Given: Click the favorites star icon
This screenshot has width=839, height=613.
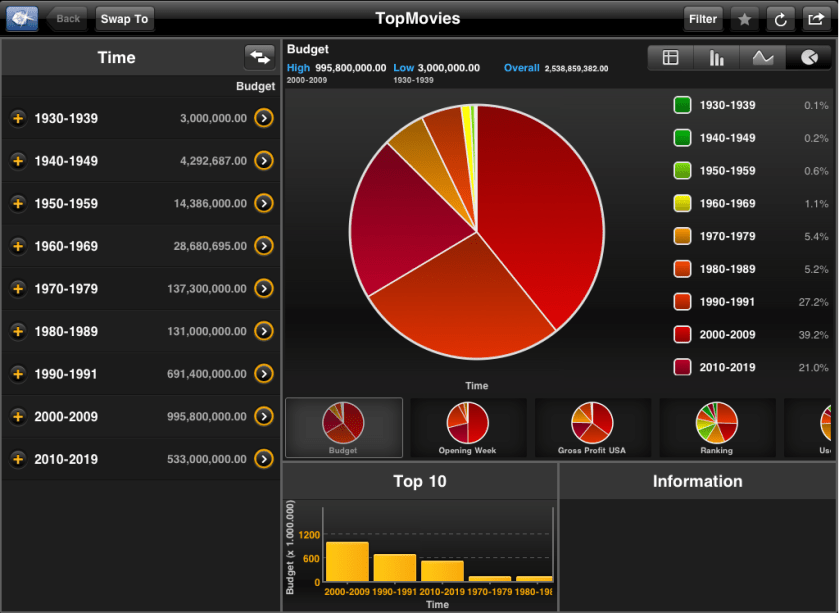Looking at the screenshot, I should [x=745, y=19].
